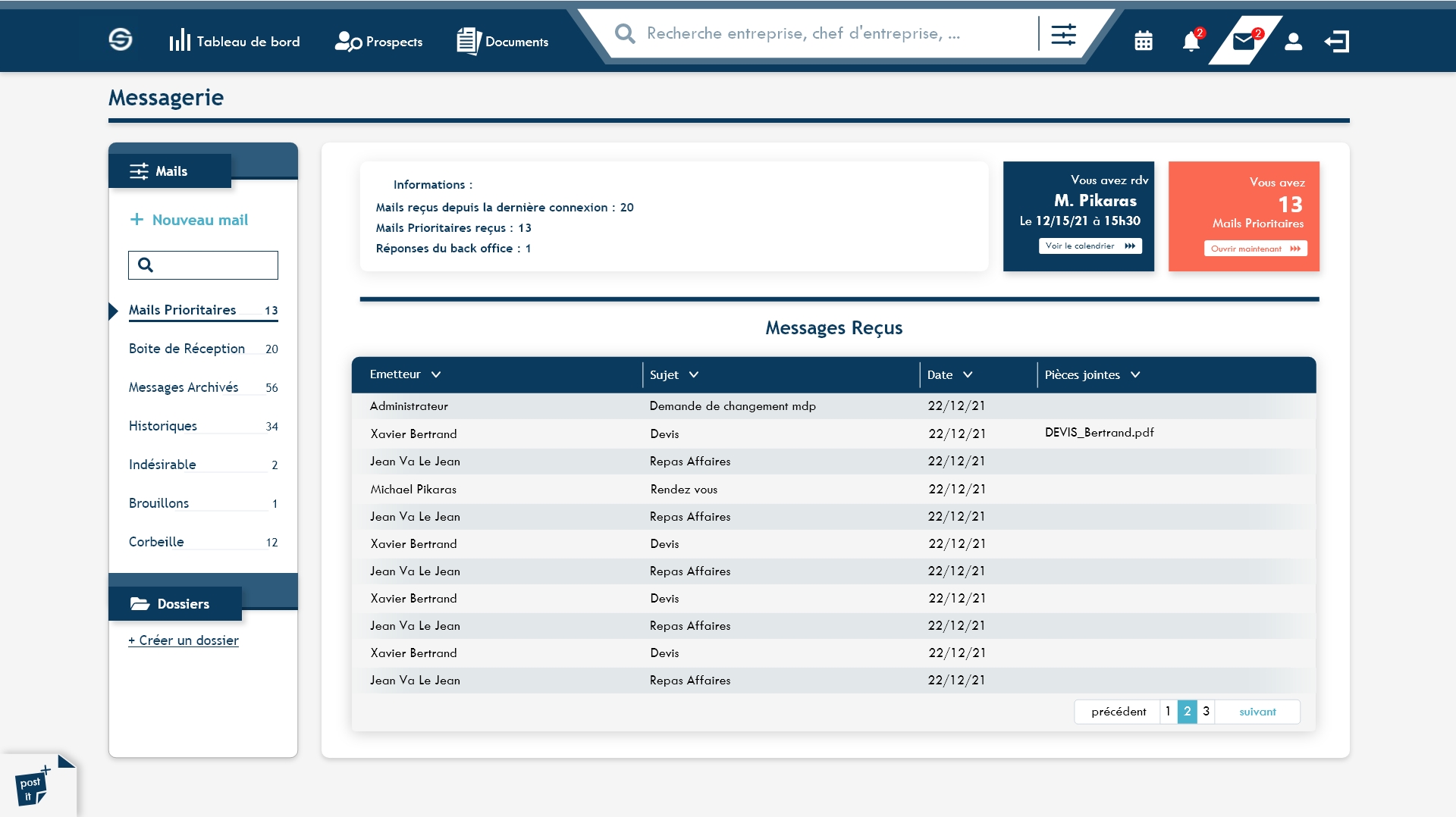Click the search magnifier in top bar

pyautogui.click(x=625, y=33)
